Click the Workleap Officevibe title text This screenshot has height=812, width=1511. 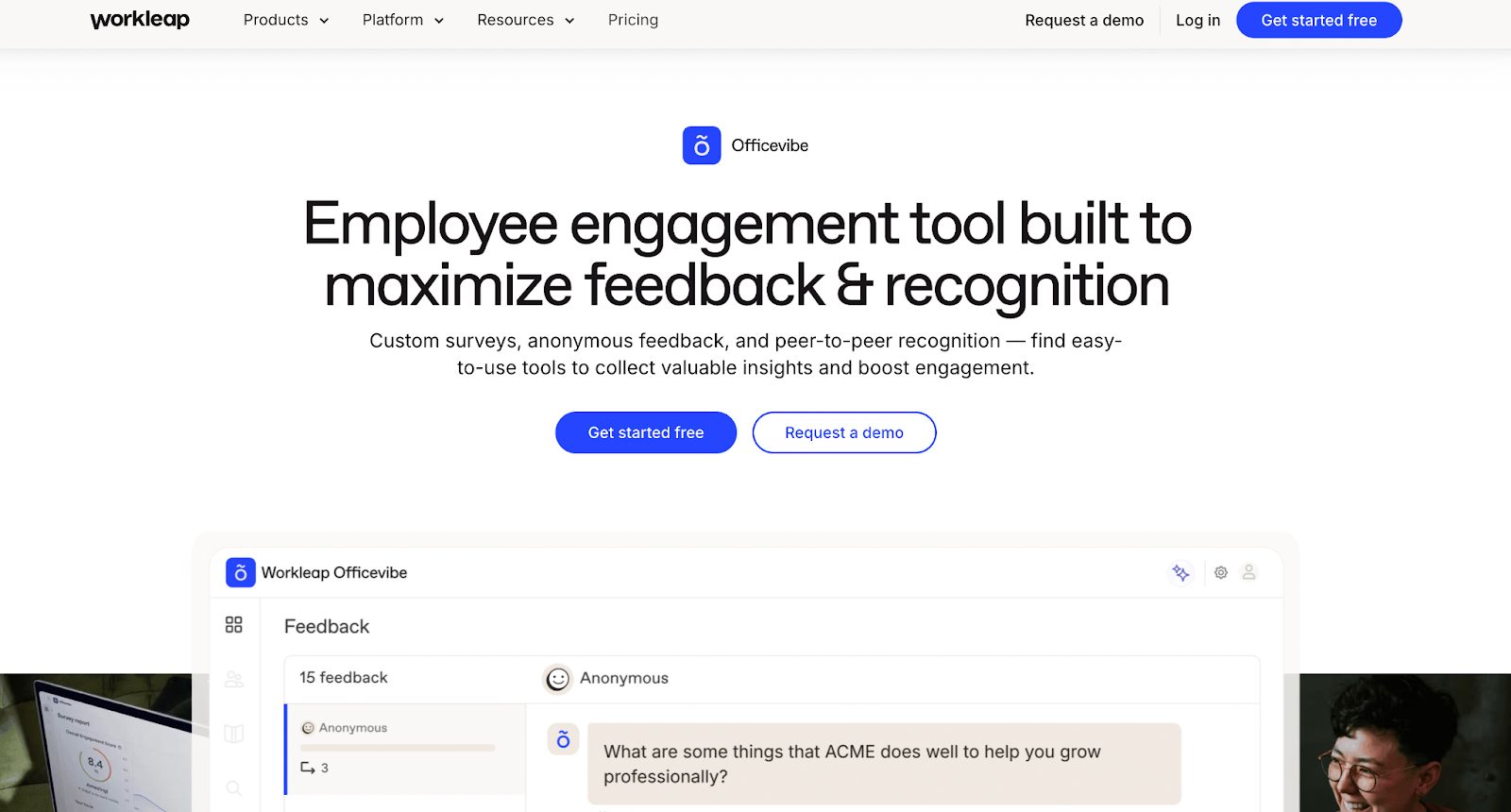click(x=334, y=572)
